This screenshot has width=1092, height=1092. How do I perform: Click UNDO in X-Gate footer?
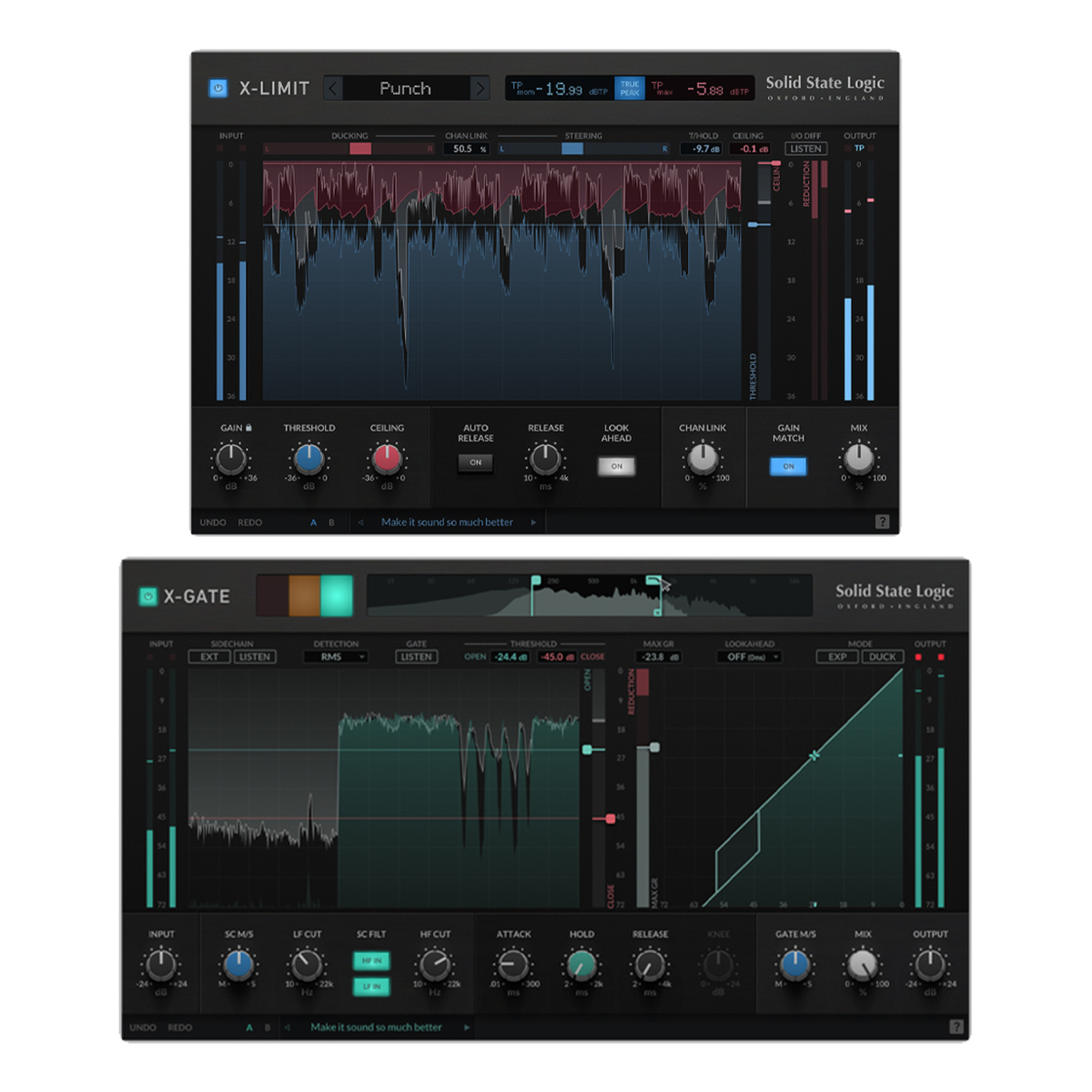point(143,1027)
